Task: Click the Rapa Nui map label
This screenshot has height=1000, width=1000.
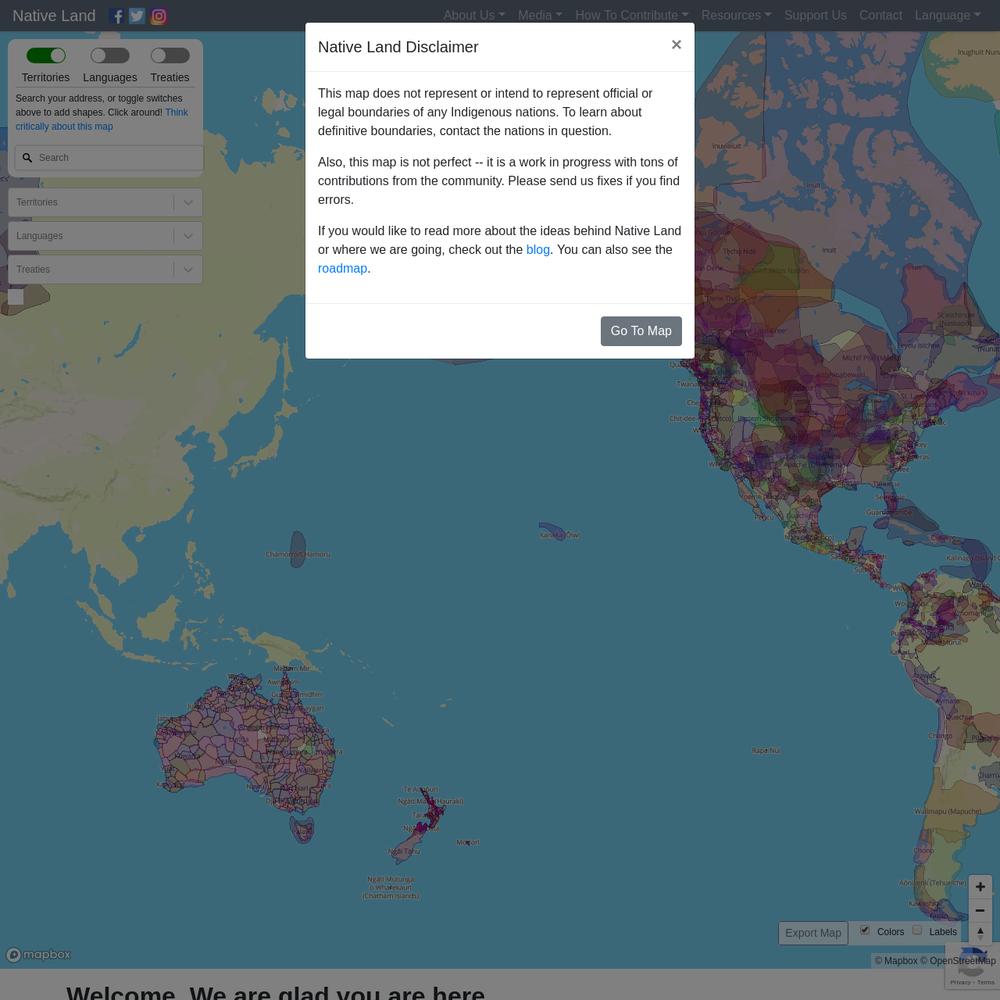Action: (x=765, y=751)
